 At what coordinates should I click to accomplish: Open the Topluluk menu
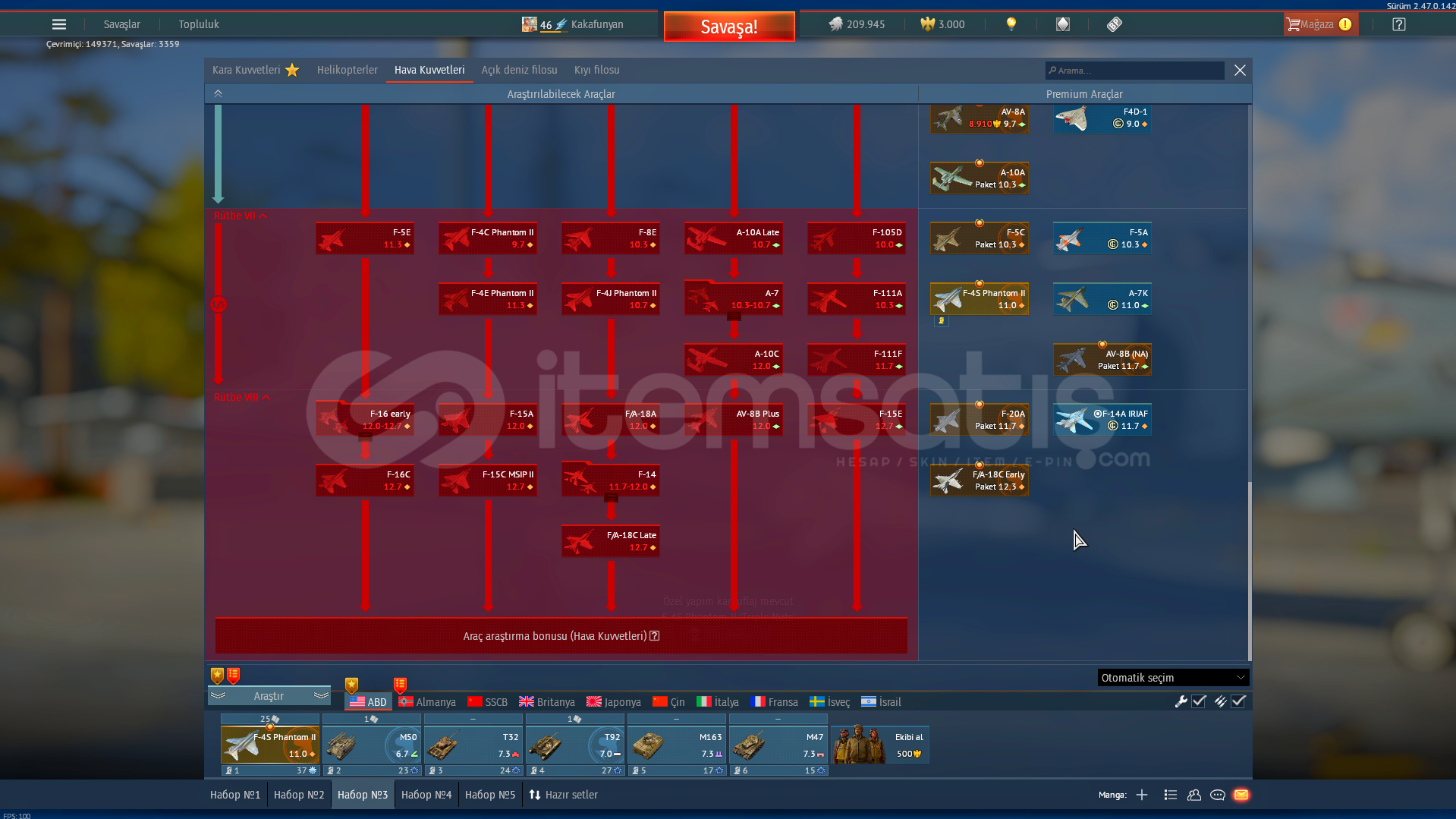click(199, 24)
